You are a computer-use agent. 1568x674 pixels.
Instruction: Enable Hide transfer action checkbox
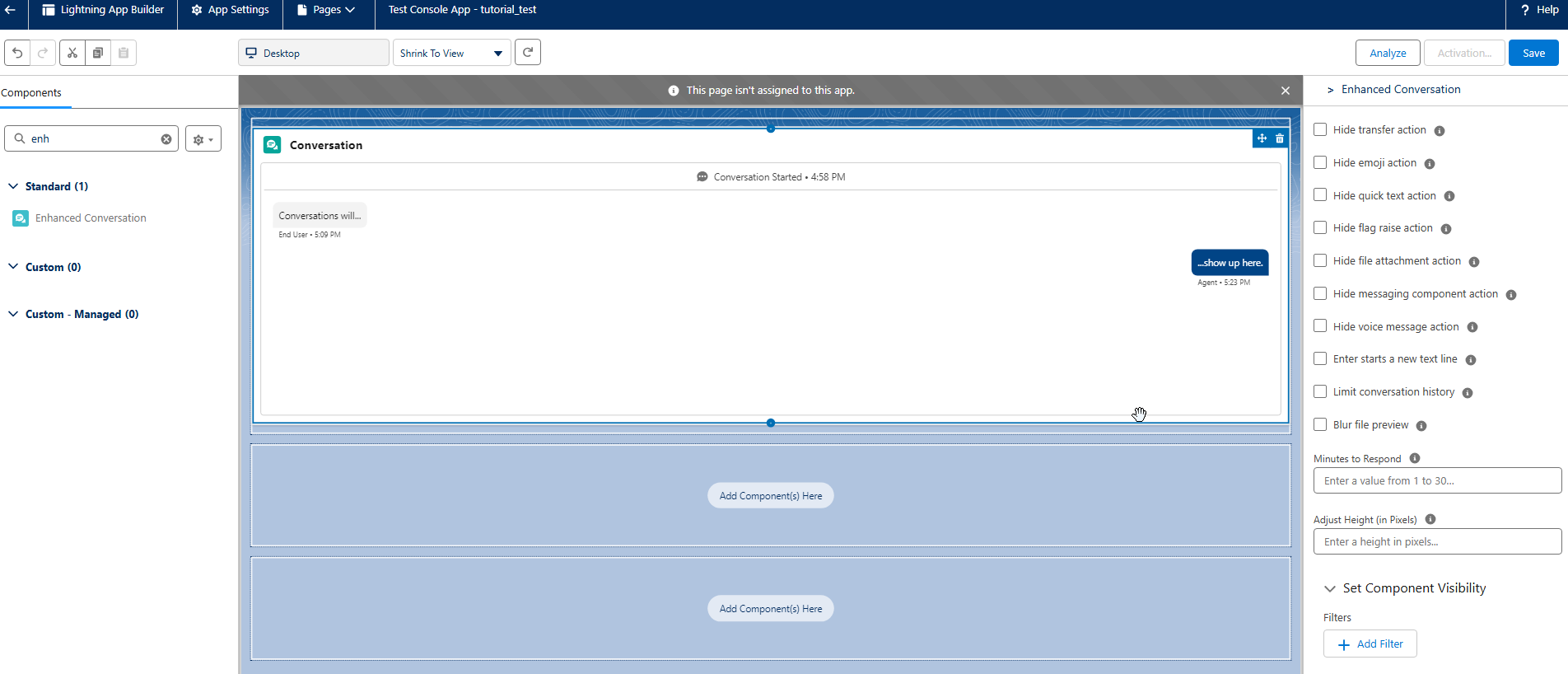click(x=1320, y=129)
